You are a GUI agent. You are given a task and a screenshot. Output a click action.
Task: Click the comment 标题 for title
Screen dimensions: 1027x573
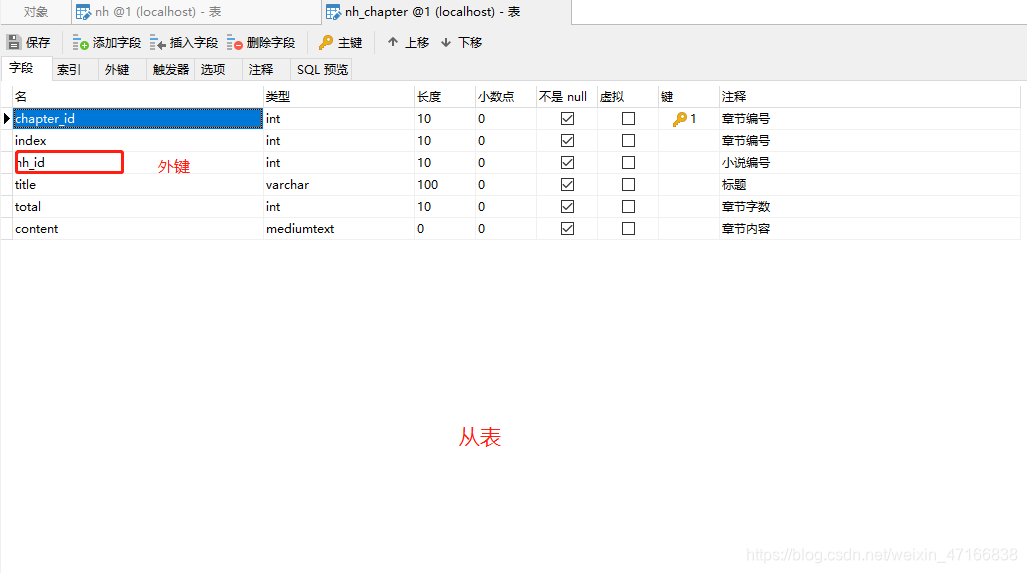pos(734,185)
